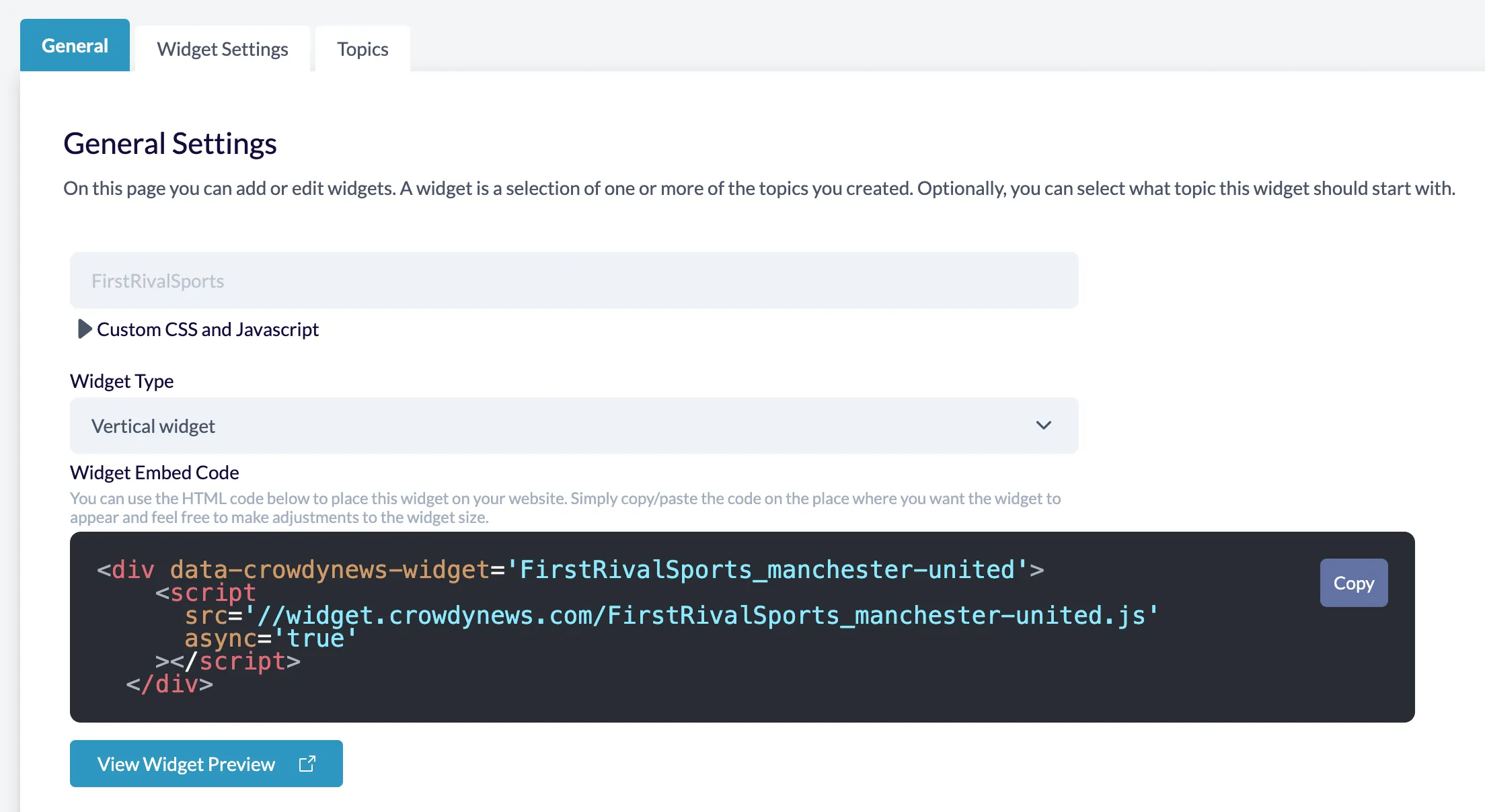Click the play-style expander arrow

pyautogui.click(x=83, y=329)
